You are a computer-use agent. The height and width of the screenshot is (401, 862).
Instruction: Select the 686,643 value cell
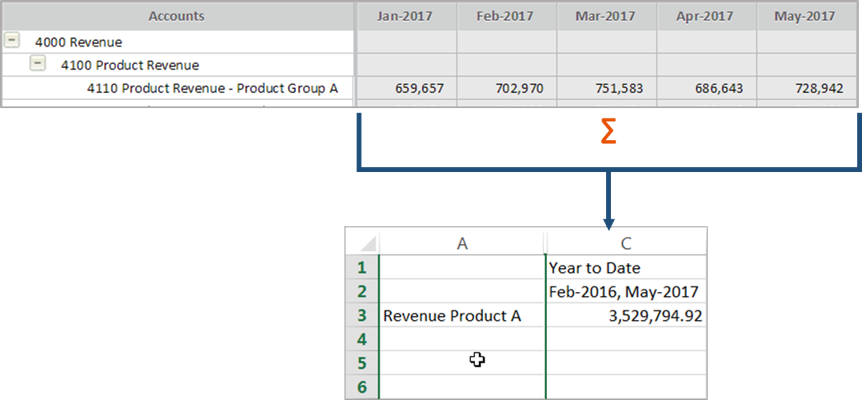tap(706, 88)
